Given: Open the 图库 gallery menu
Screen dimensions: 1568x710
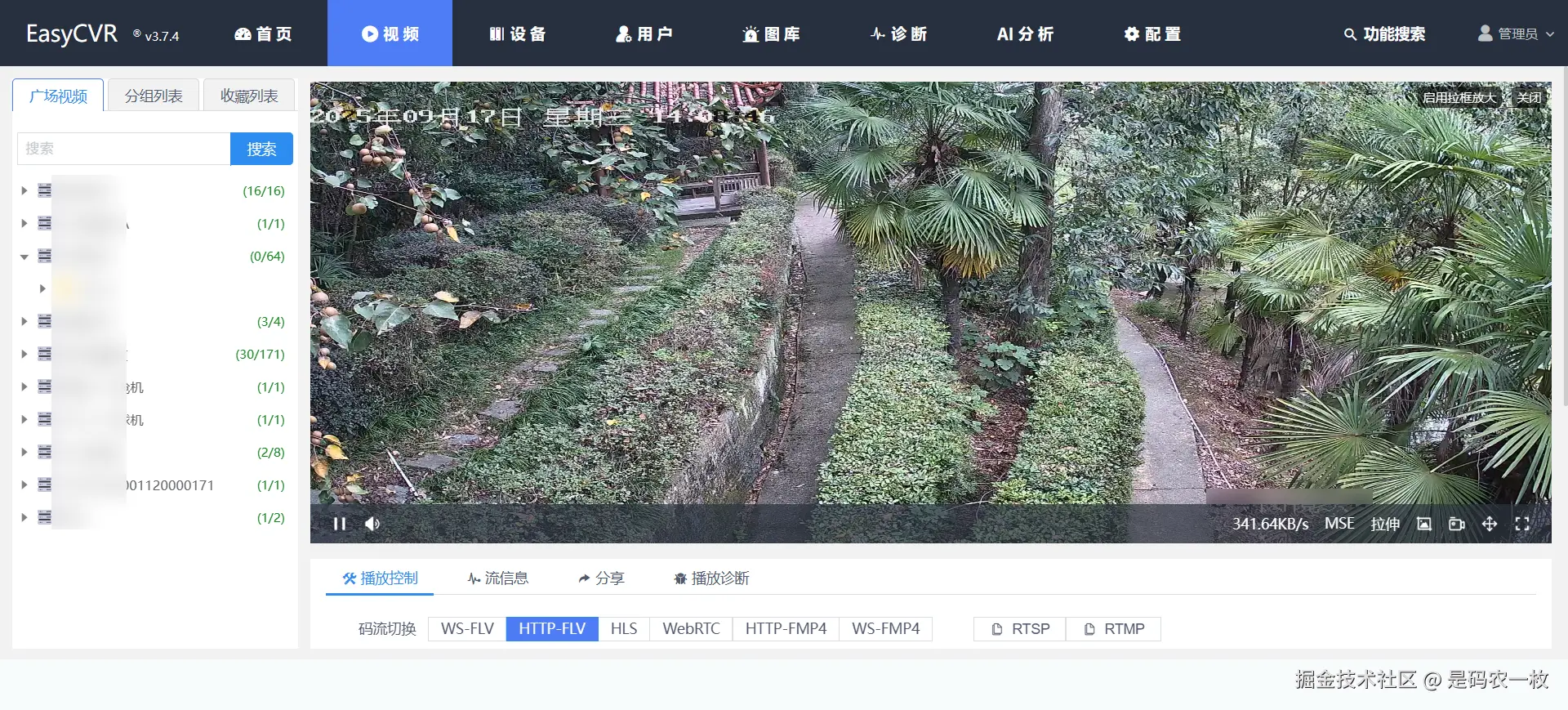Looking at the screenshot, I should pos(772,33).
